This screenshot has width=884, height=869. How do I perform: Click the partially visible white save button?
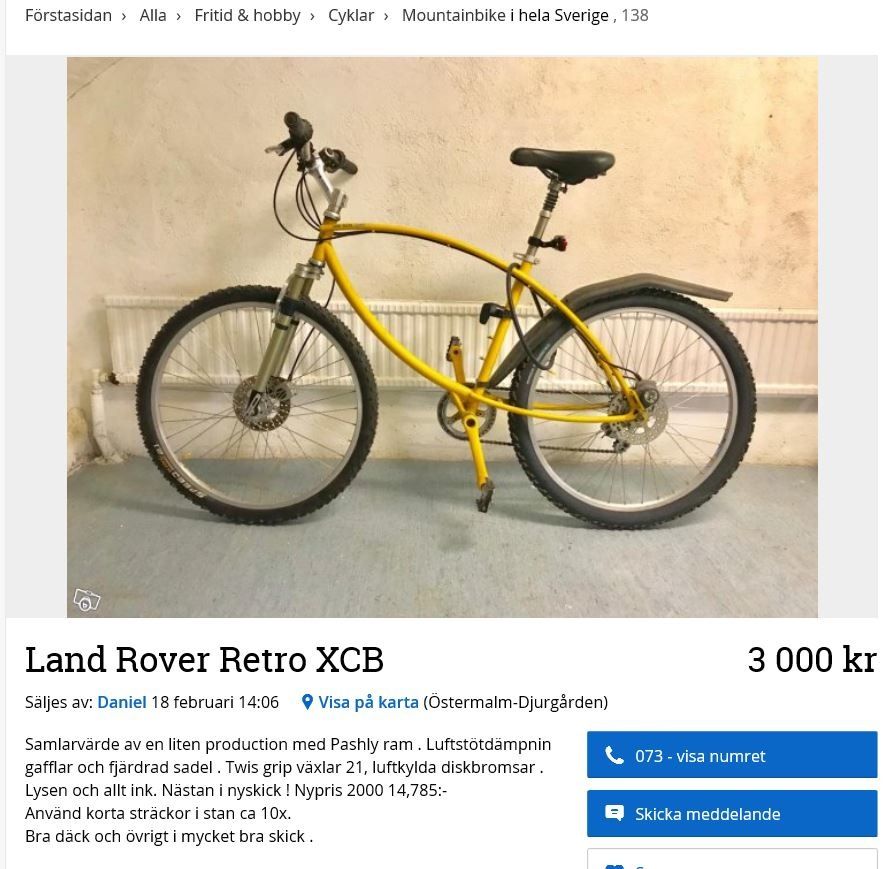point(732,858)
